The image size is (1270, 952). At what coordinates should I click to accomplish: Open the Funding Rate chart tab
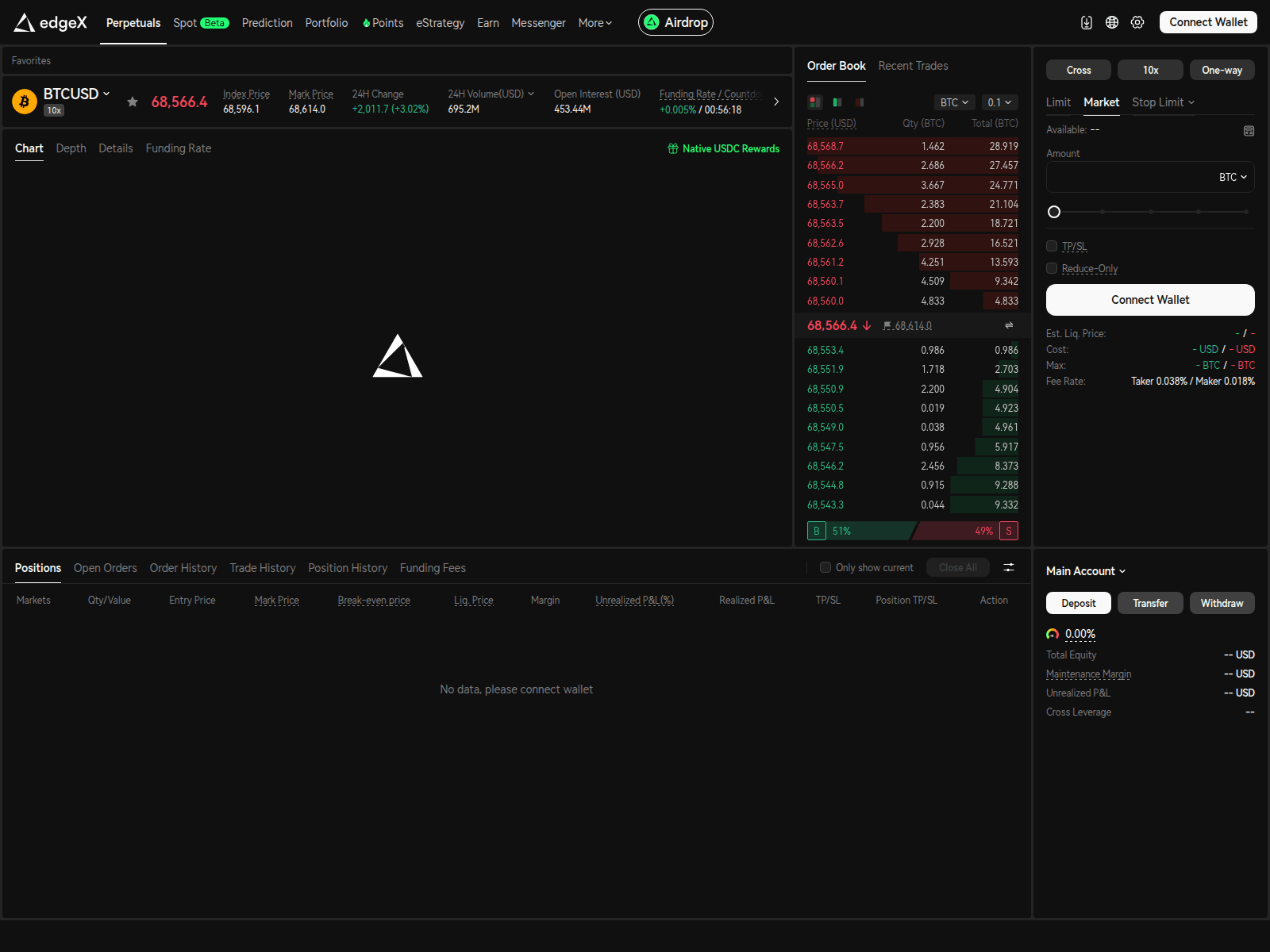[x=179, y=148]
